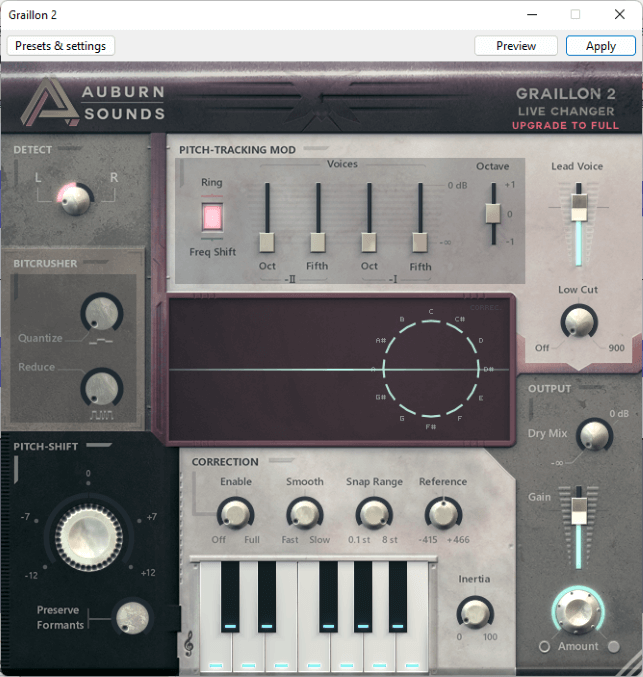643x677 pixels.
Task: Click the Bitcrusher Quantize knob
Action: click(x=101, y=313)
